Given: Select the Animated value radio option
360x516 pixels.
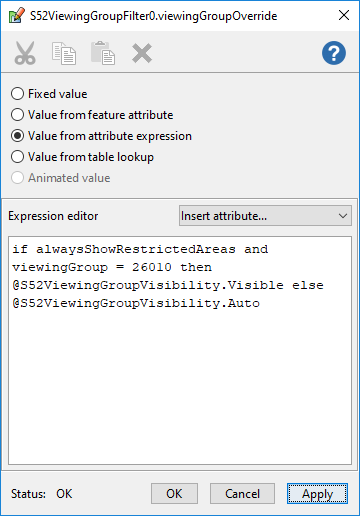Looking at the screenshot, I should [60, 178].
